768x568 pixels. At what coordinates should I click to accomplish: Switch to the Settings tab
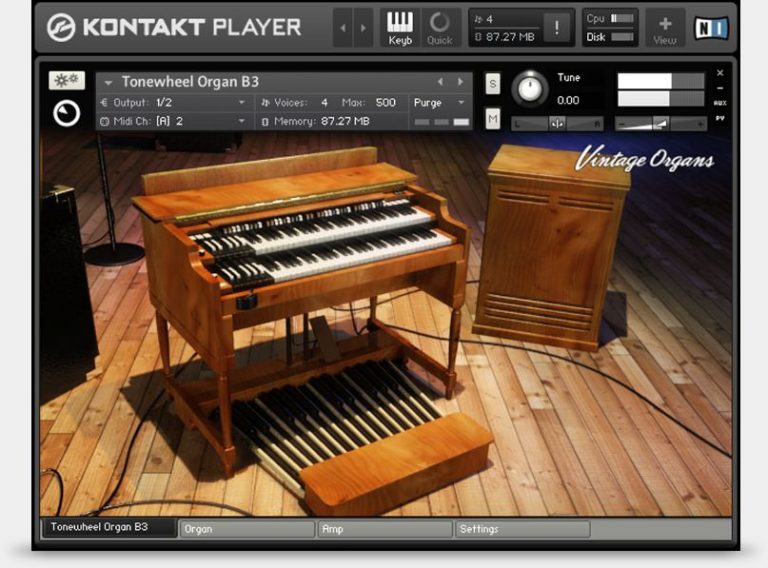coord(523,529)
